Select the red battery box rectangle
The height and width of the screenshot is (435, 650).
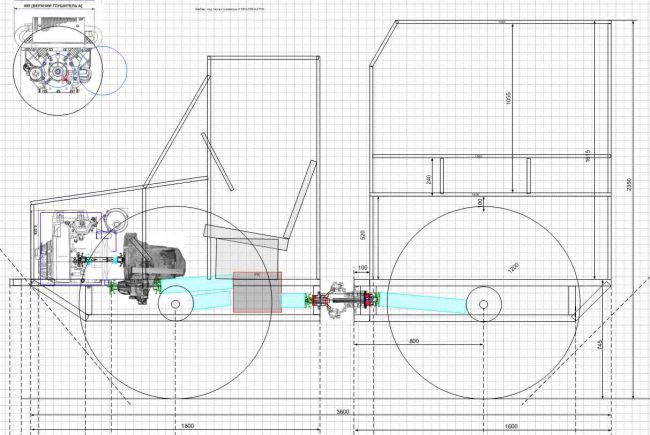(x=257, y=292)
